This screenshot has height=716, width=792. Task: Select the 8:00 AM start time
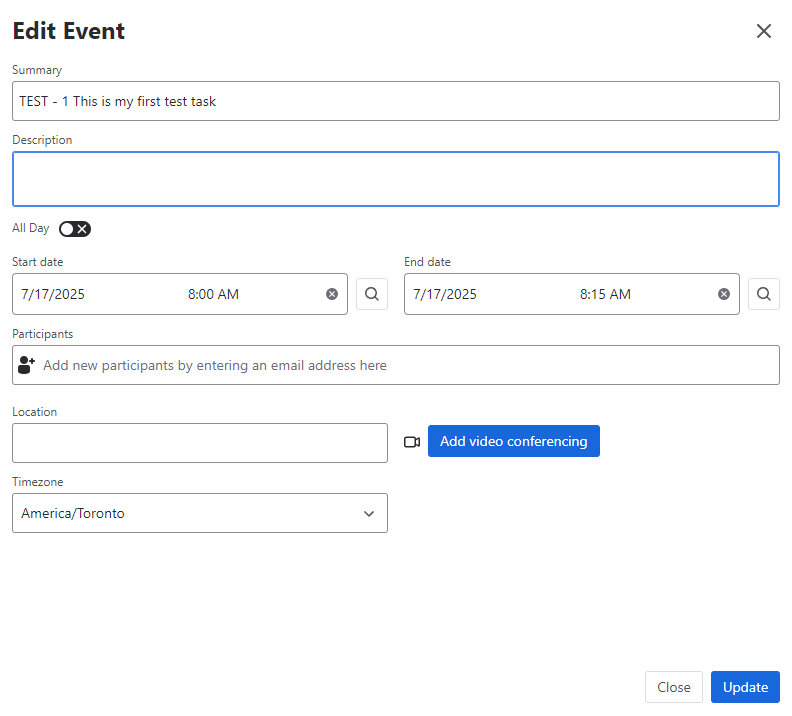(x=213, y=294)
